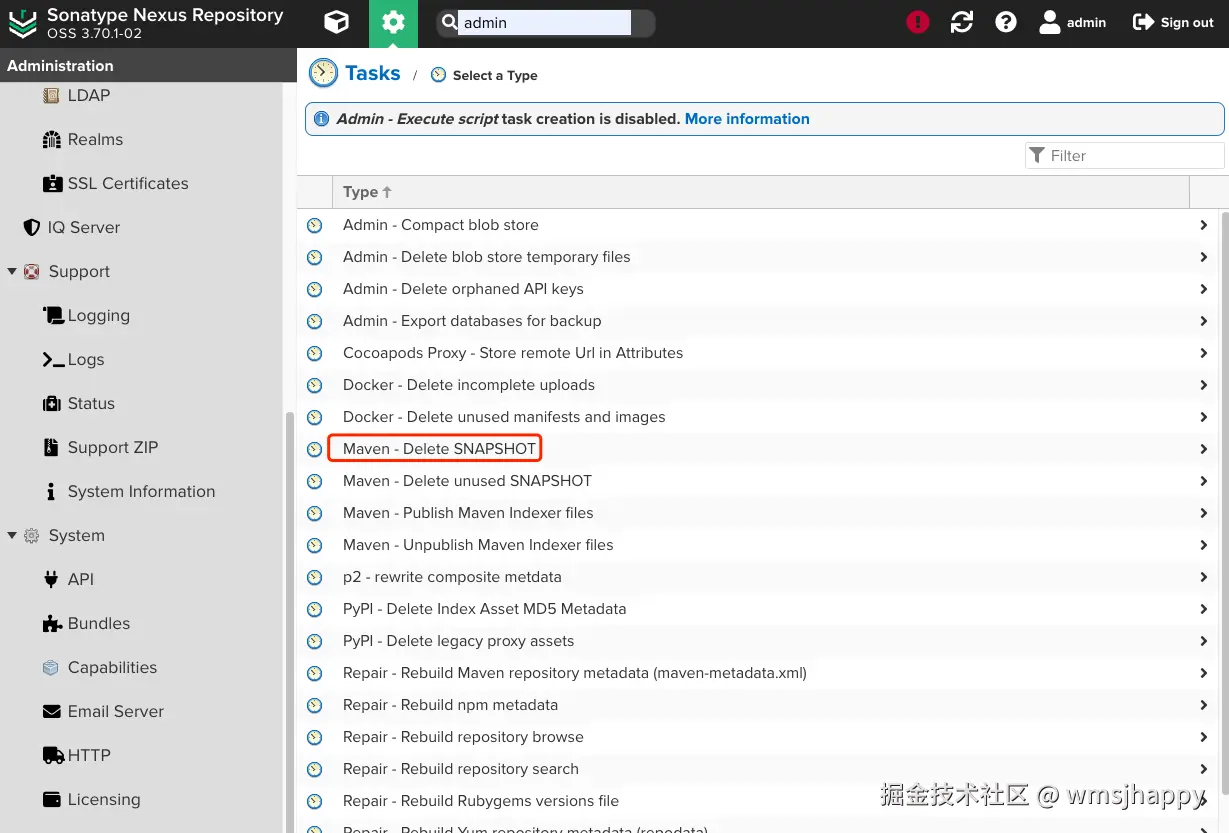
Task: Click the Tasks breadcrumb link
Action: (x=372, y=73)
